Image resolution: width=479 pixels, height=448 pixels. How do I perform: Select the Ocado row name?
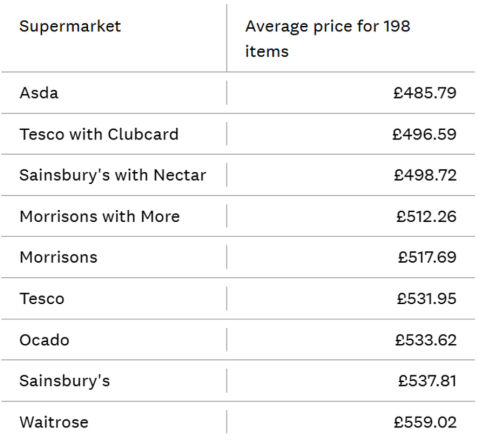(44, 340)
